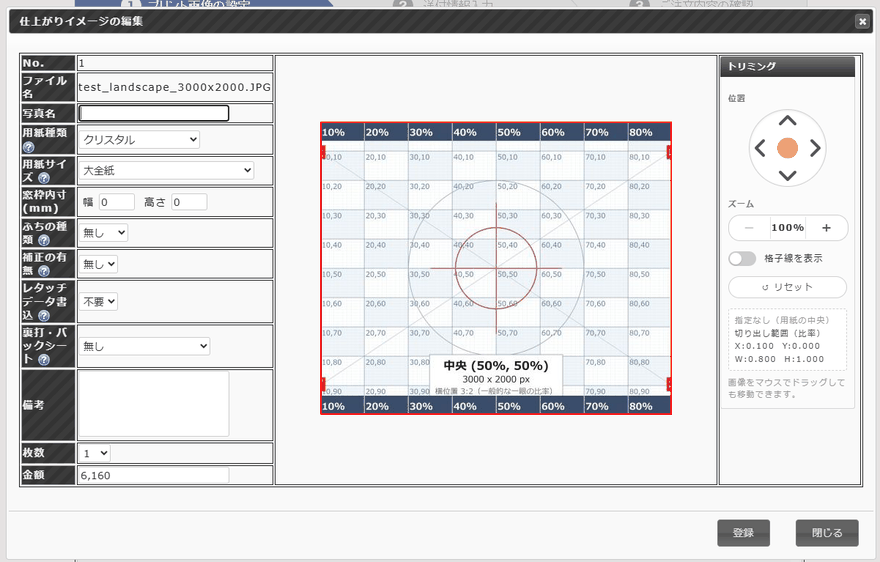
Task: Open the 用紙サイズ dropdown showing 大全紙
Action: coord(166,171)
